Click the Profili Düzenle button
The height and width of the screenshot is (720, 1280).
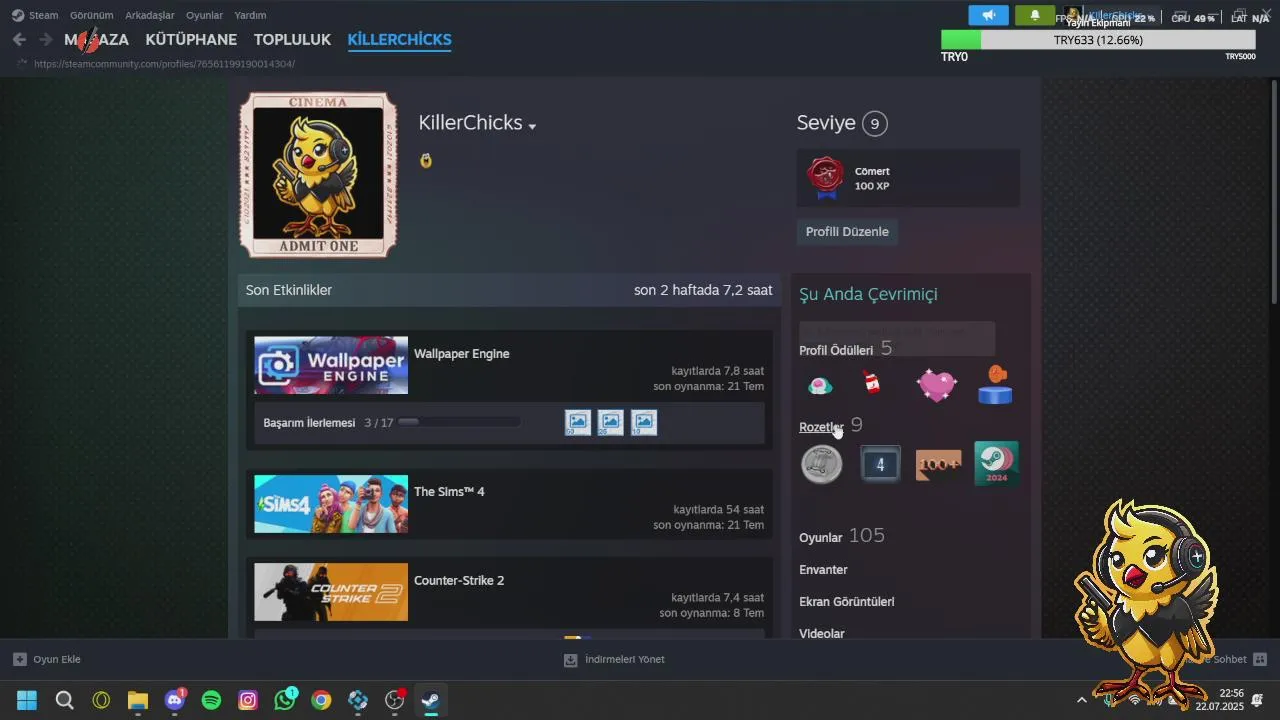tap(847, 232)
